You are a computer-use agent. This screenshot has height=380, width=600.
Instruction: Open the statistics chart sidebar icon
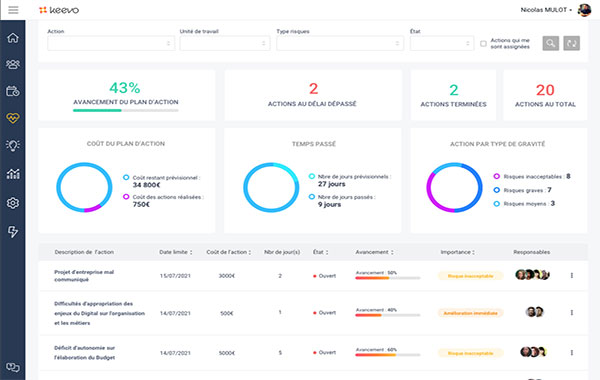13,174
